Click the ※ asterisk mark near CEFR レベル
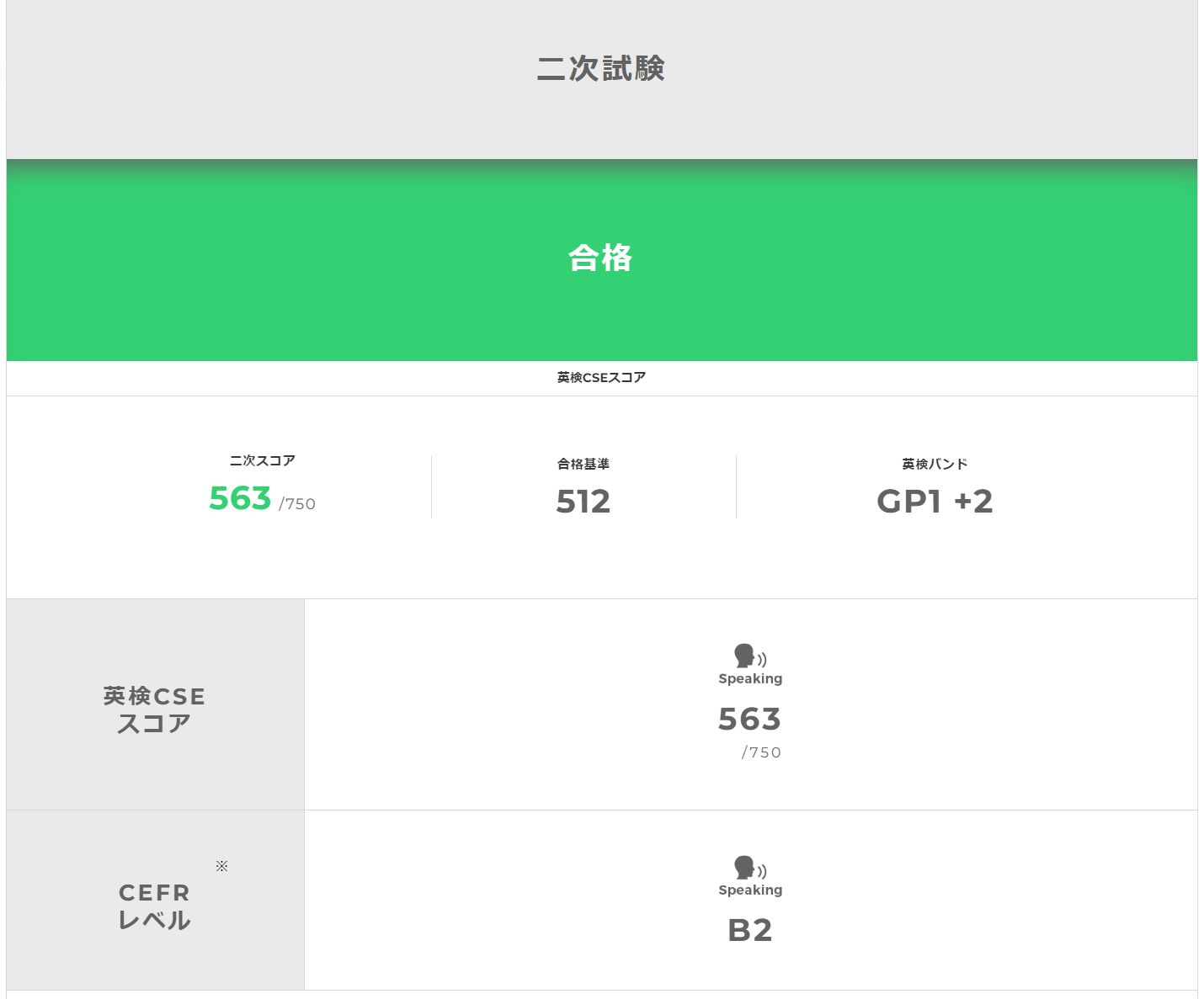Image resolution: width=1204 pixels, height=999 pixels. point(221,865)
